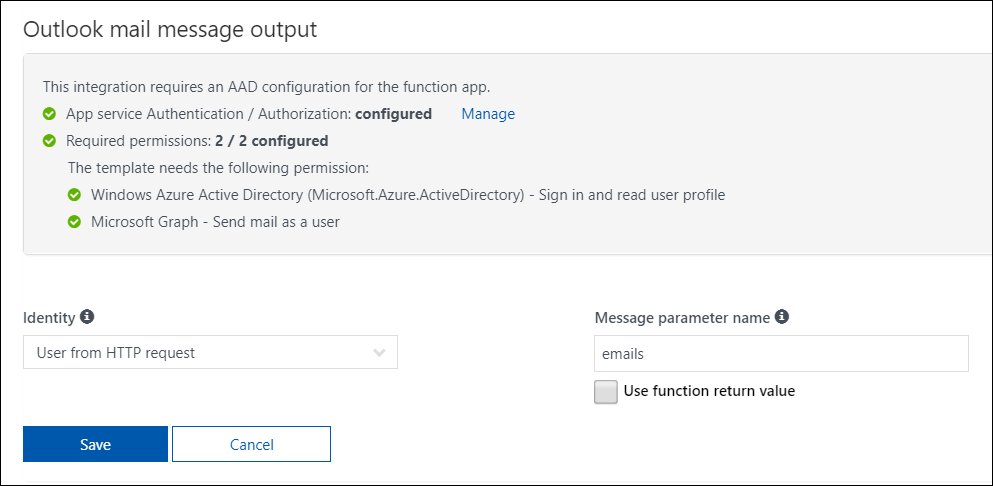
Task: Click the 'Use function return value' label text
Action: 709,391
